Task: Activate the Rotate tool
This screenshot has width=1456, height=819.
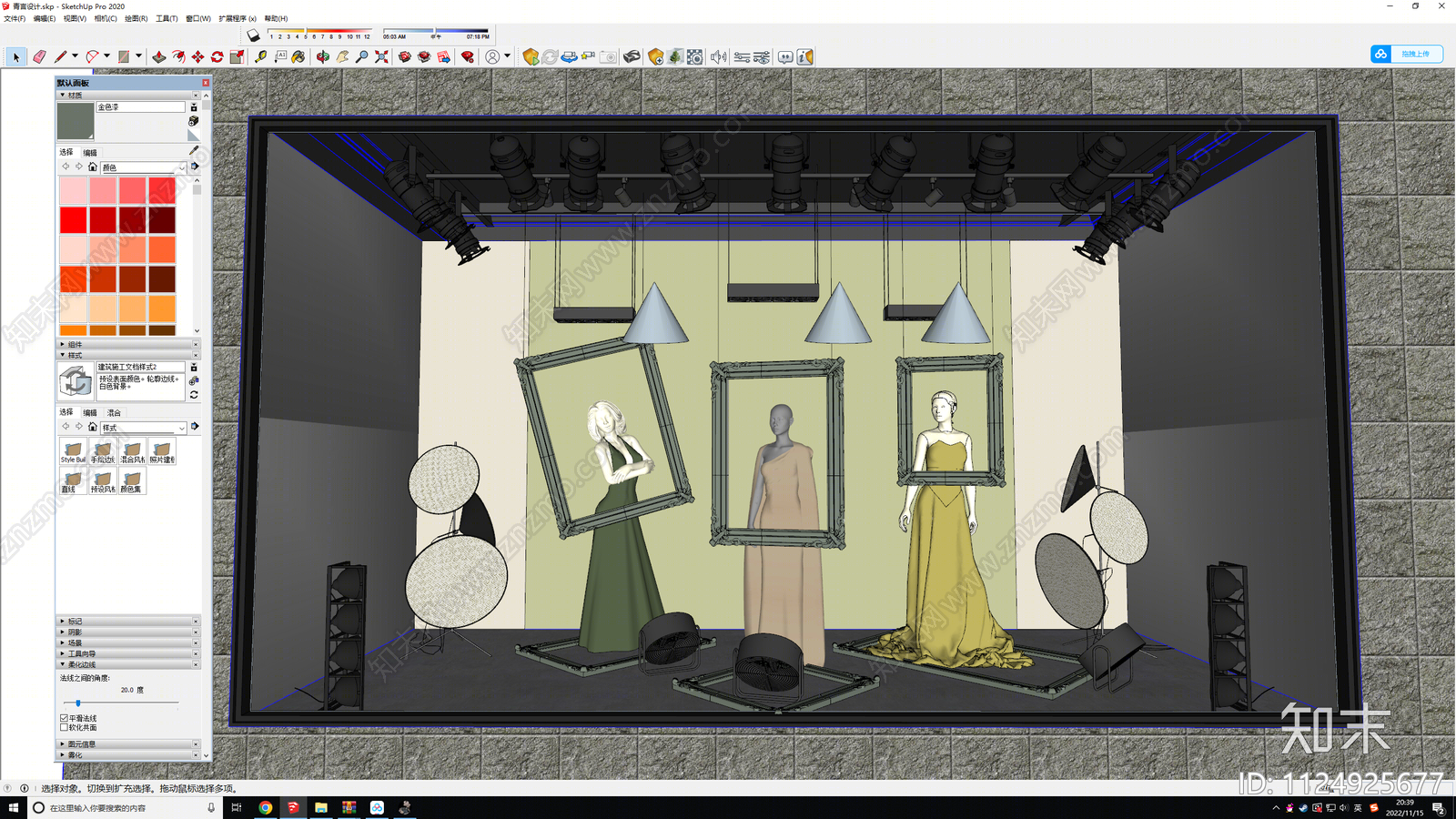Action: (217, 56)
